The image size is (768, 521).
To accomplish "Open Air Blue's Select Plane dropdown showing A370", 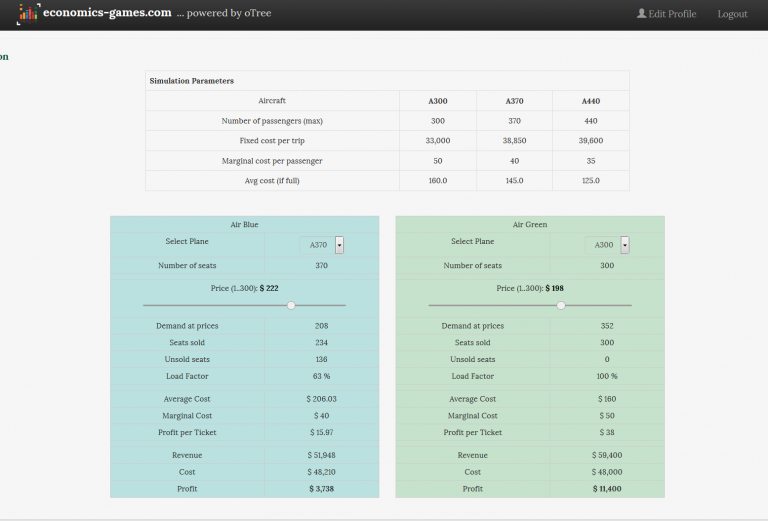I will 319,245.
